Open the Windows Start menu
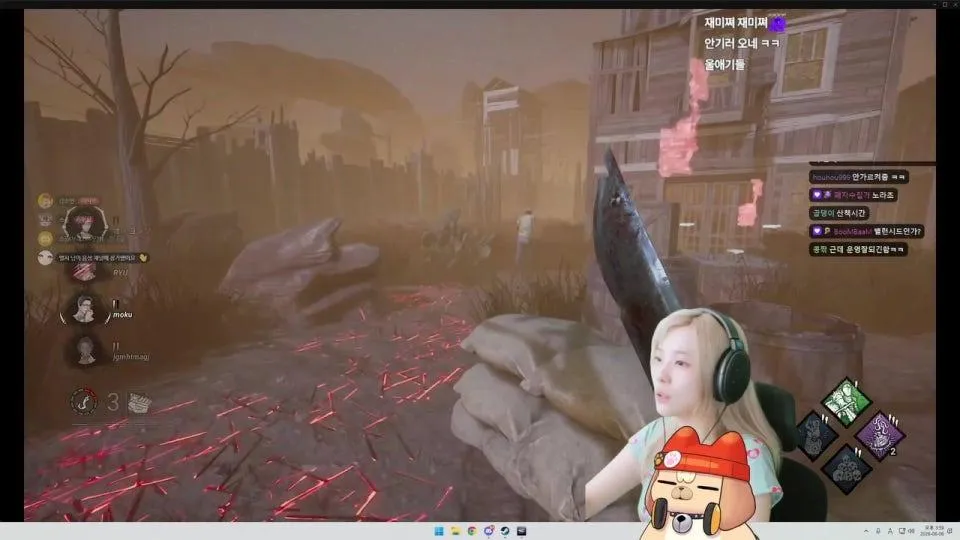The image size is (960, 540). pos(439,531)
